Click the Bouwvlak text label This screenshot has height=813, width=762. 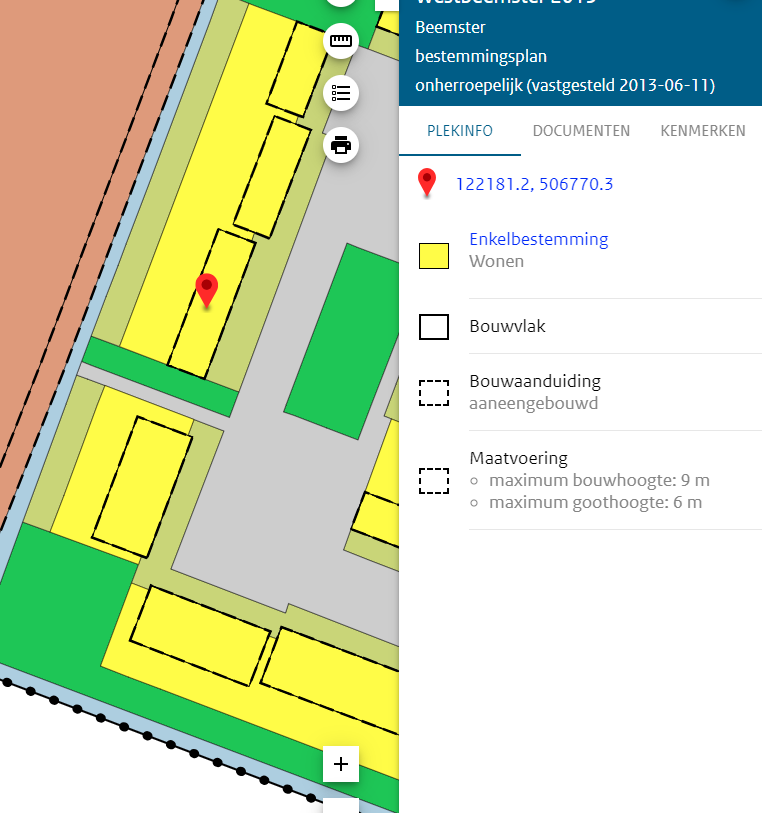point(507,327)
